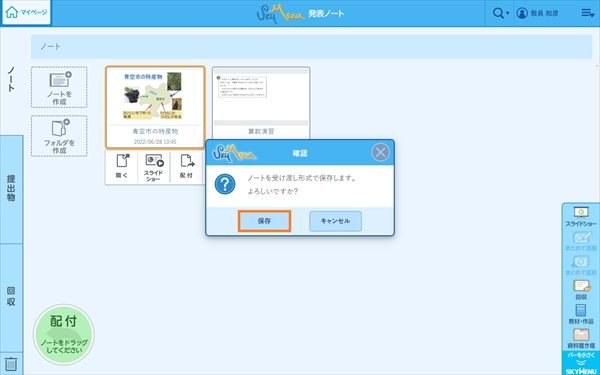
Task: Switch to the 提出物 side tab
Action: pos(11,189)
